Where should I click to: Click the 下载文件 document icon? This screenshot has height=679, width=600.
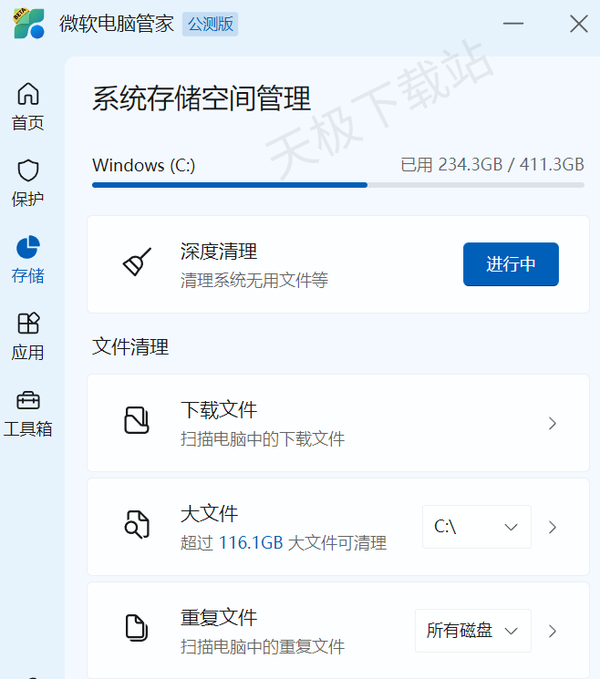point(137,420)
